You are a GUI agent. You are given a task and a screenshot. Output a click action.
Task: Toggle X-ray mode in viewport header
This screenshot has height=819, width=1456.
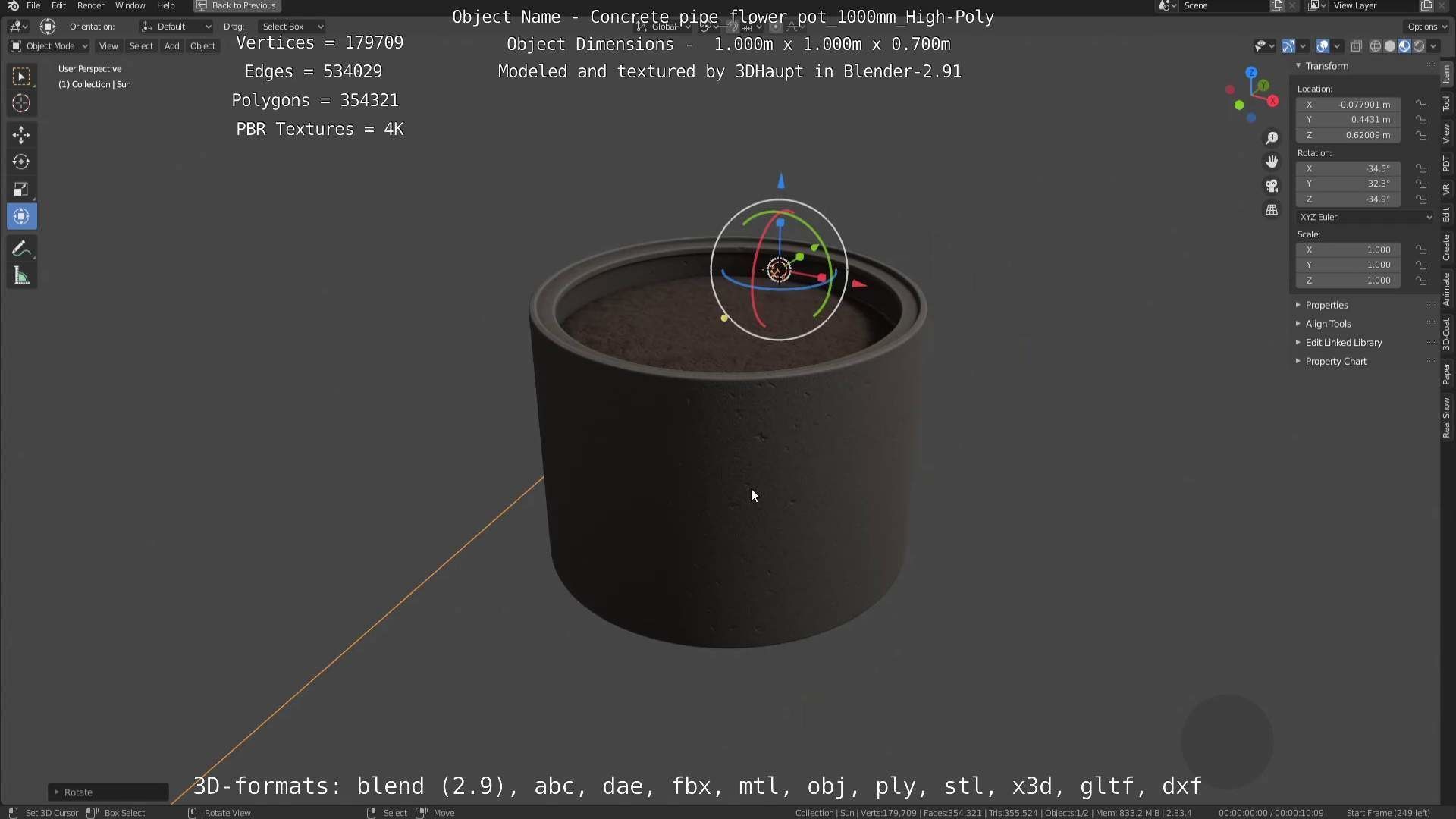pos(1357,46)
